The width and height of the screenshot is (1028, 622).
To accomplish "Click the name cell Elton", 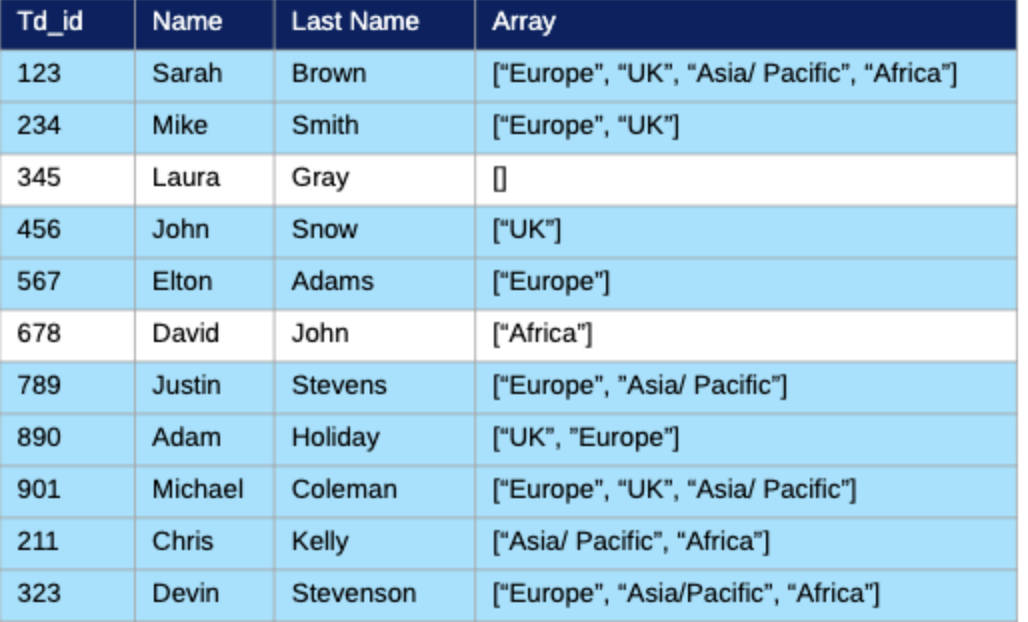I will point(182,282).
